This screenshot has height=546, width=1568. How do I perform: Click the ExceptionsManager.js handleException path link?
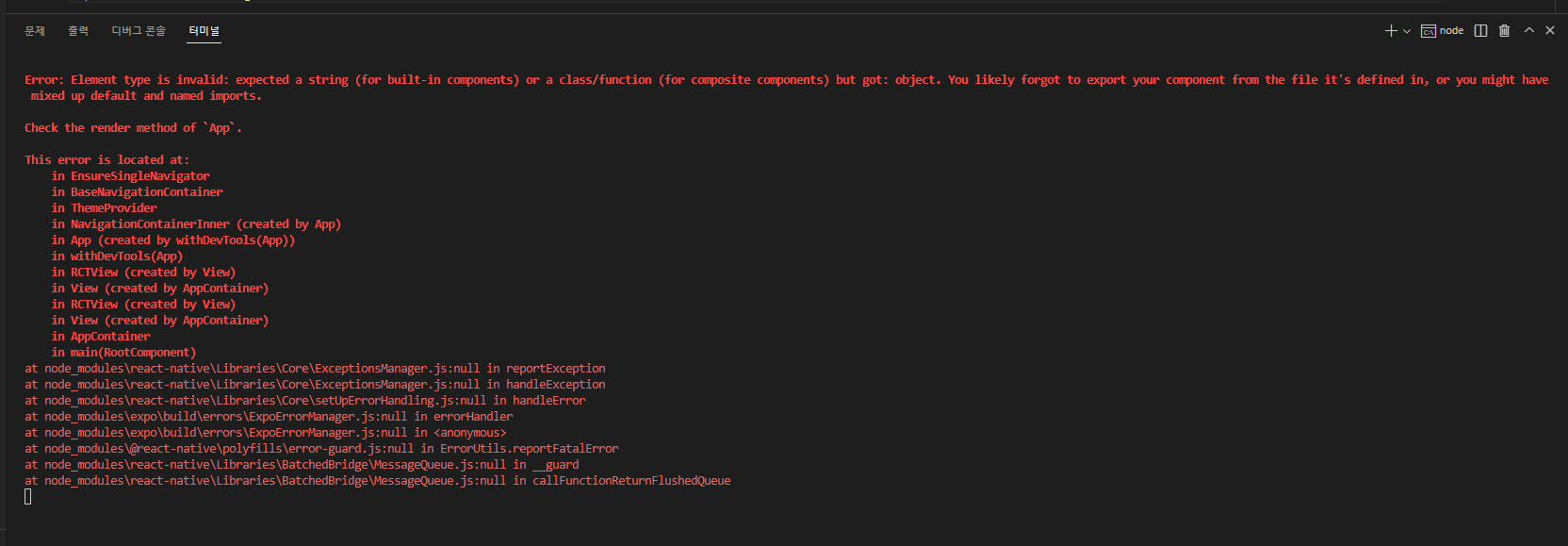tap(262, 385)
